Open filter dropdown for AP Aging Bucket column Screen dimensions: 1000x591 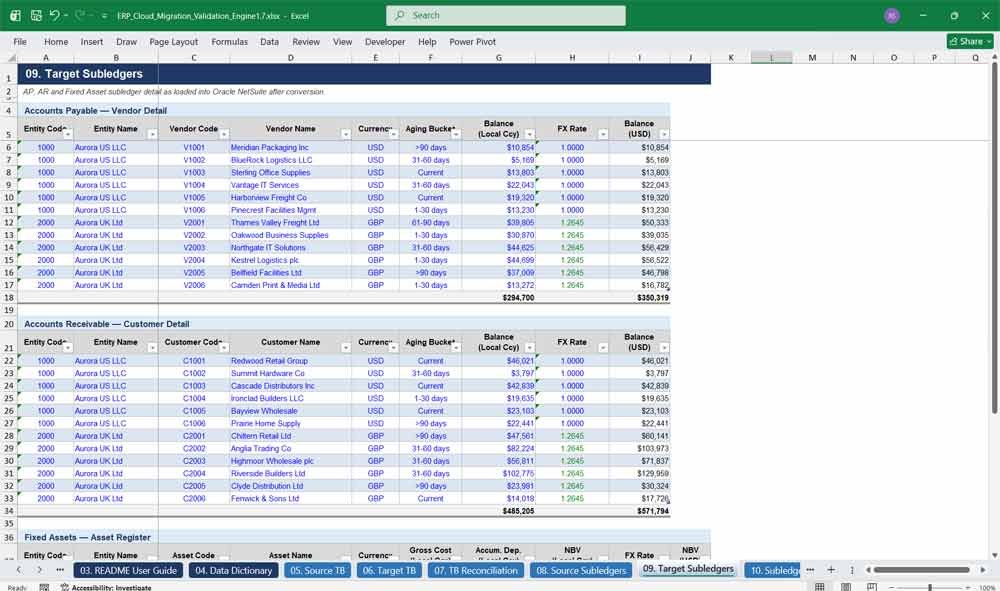pos(456,135)
